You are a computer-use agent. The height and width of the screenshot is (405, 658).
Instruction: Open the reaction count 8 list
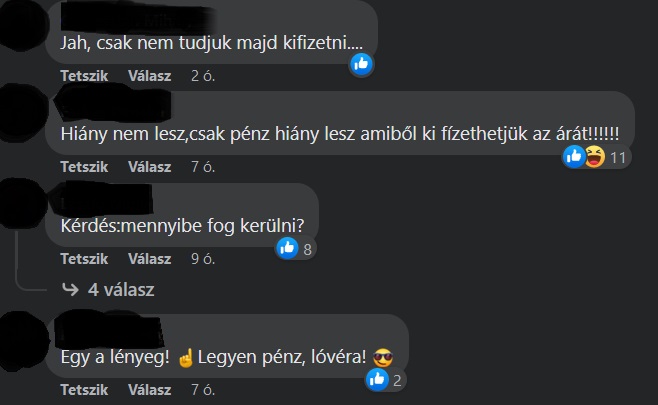[x=308, y=249]
